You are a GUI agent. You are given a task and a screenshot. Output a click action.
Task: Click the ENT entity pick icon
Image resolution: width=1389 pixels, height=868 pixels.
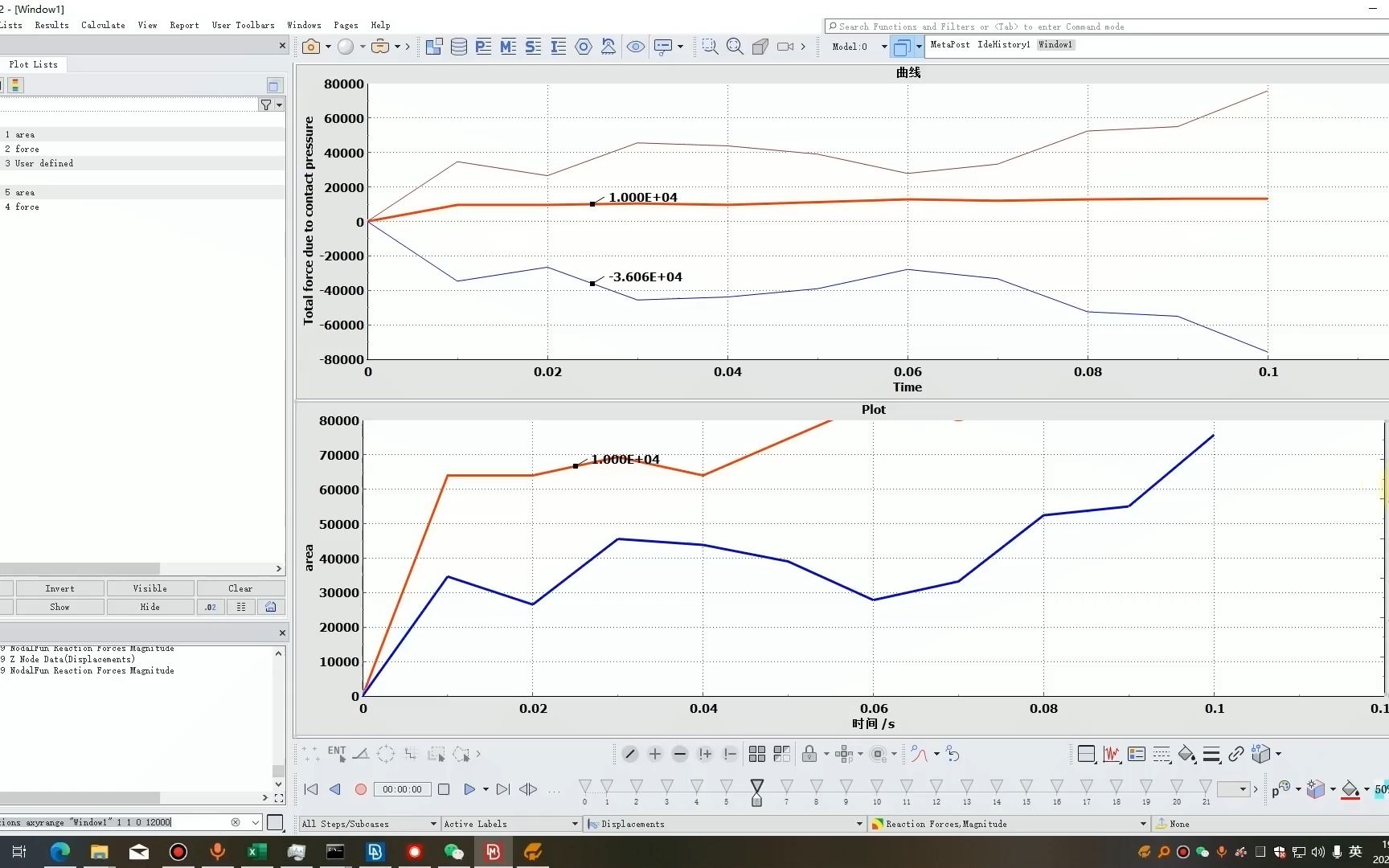coord(337,754)
